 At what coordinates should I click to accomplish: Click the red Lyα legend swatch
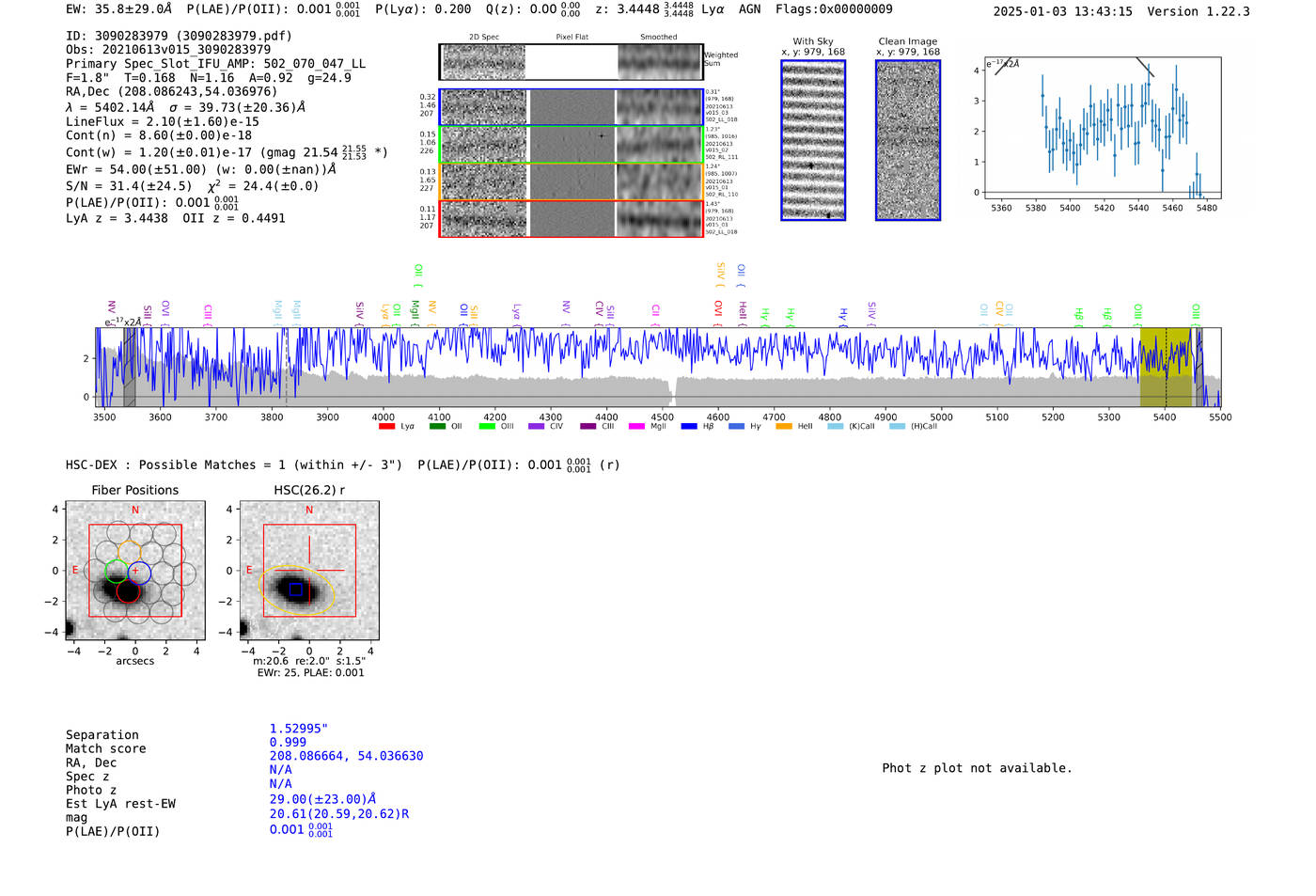(x=386, y=427)
